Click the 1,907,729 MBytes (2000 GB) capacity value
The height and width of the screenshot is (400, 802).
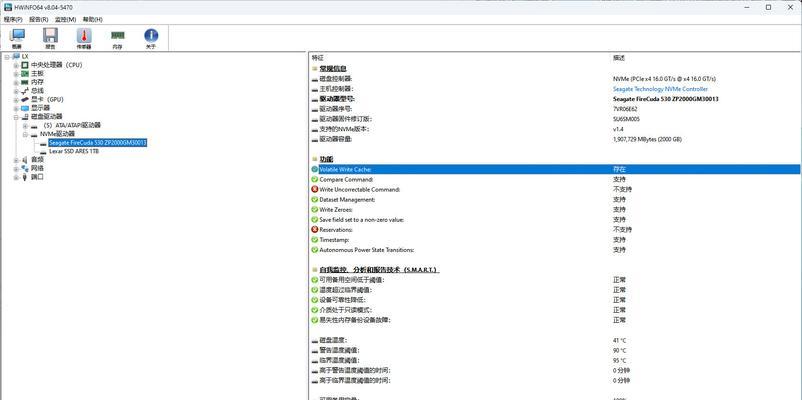click(x=647, y=139)
